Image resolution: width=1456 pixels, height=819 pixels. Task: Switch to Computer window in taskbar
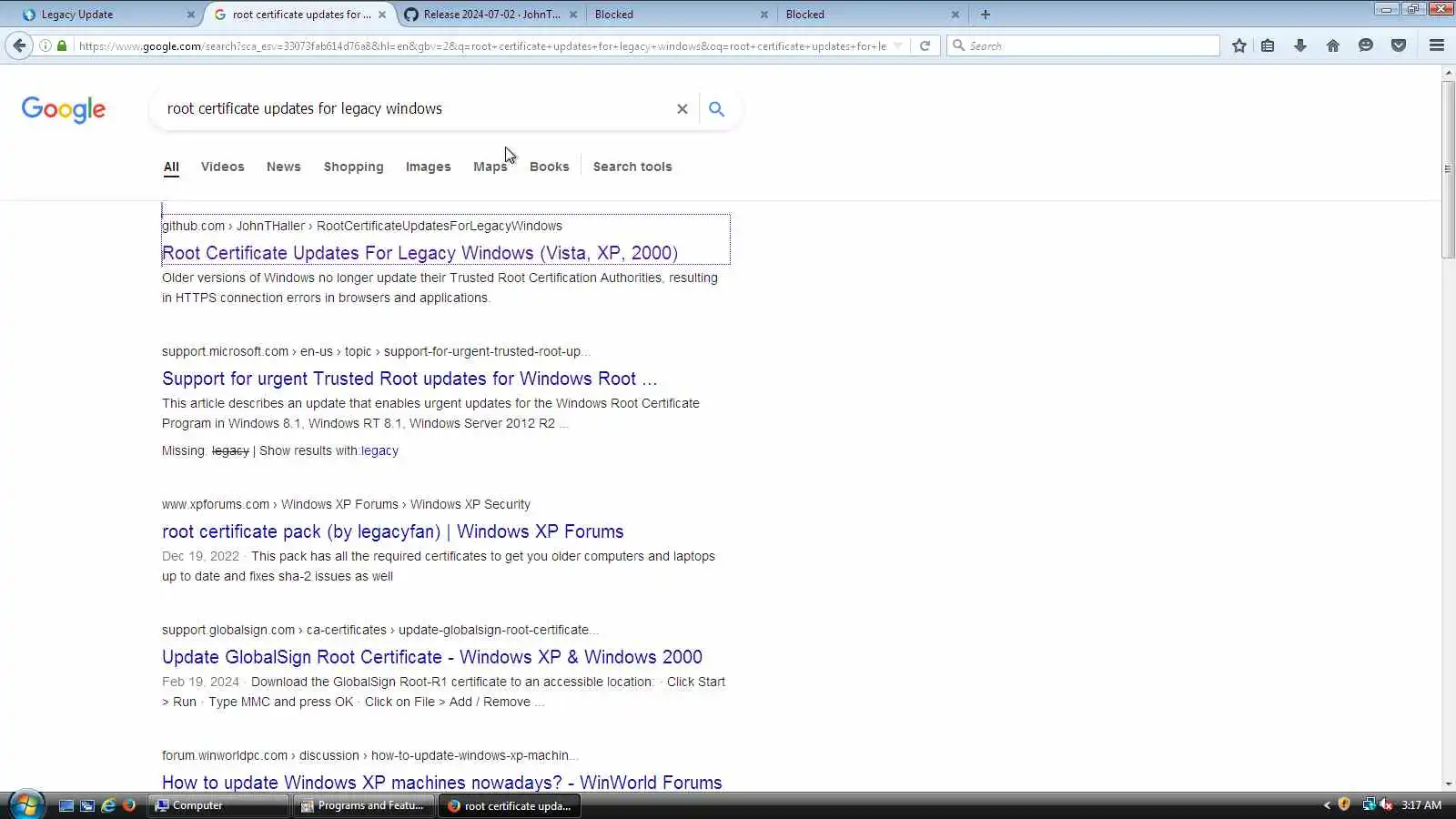pyautogui.click(x=219, y=805)
